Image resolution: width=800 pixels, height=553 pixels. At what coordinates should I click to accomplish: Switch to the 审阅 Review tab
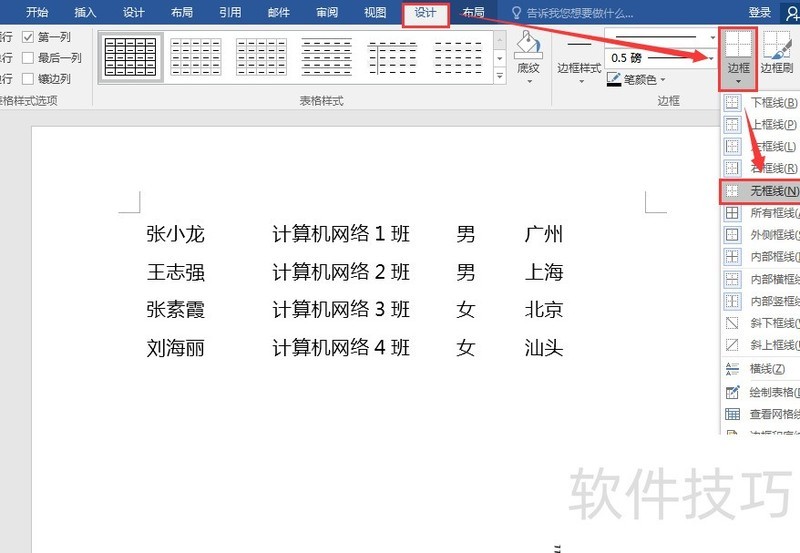point(327,12)
